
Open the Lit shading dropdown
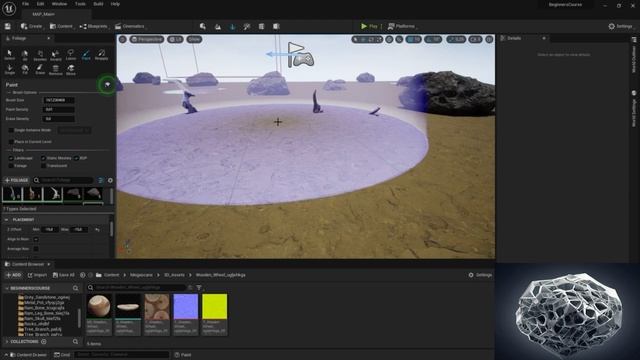pos(176,39)
